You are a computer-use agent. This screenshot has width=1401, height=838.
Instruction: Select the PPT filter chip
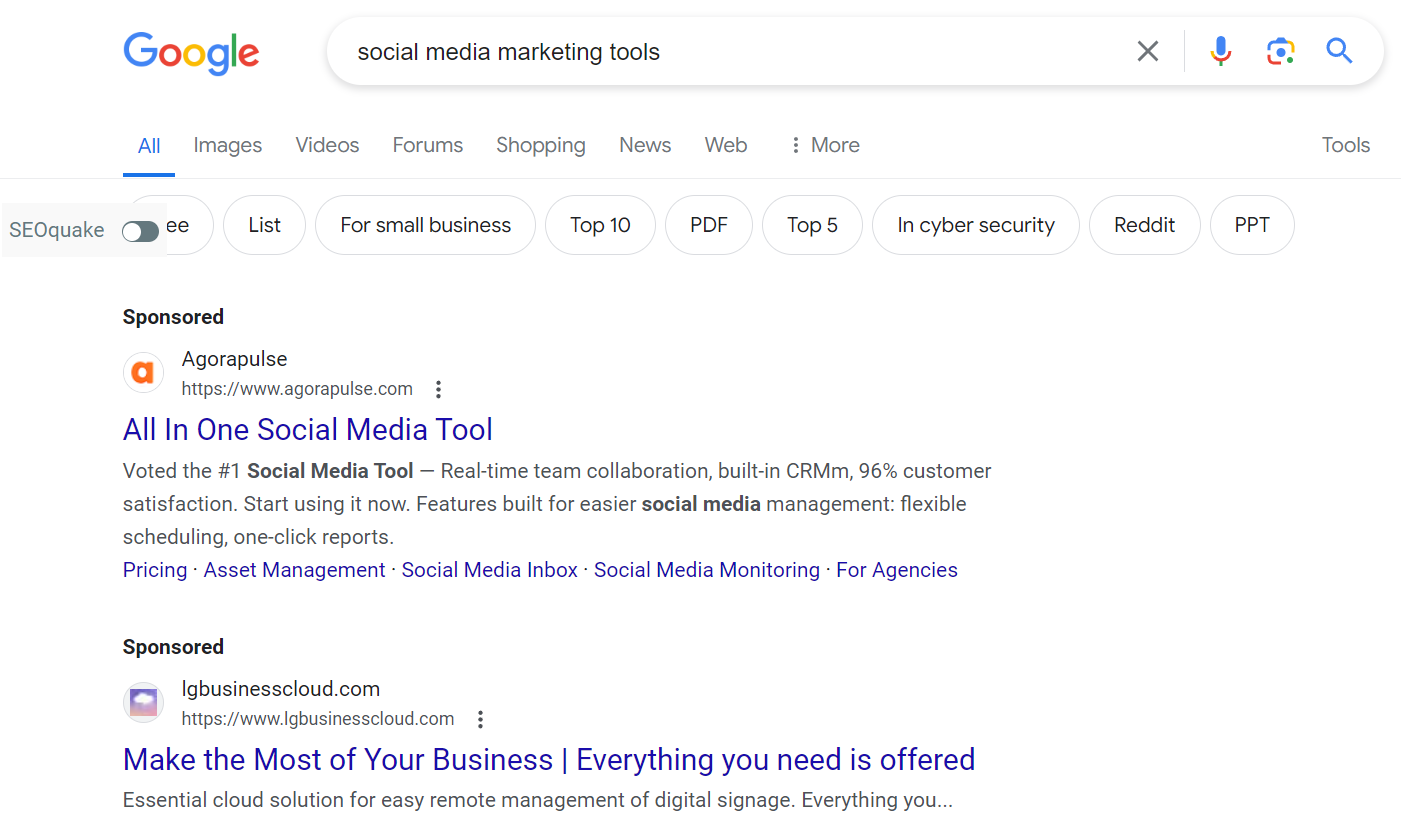[1252, 225]
